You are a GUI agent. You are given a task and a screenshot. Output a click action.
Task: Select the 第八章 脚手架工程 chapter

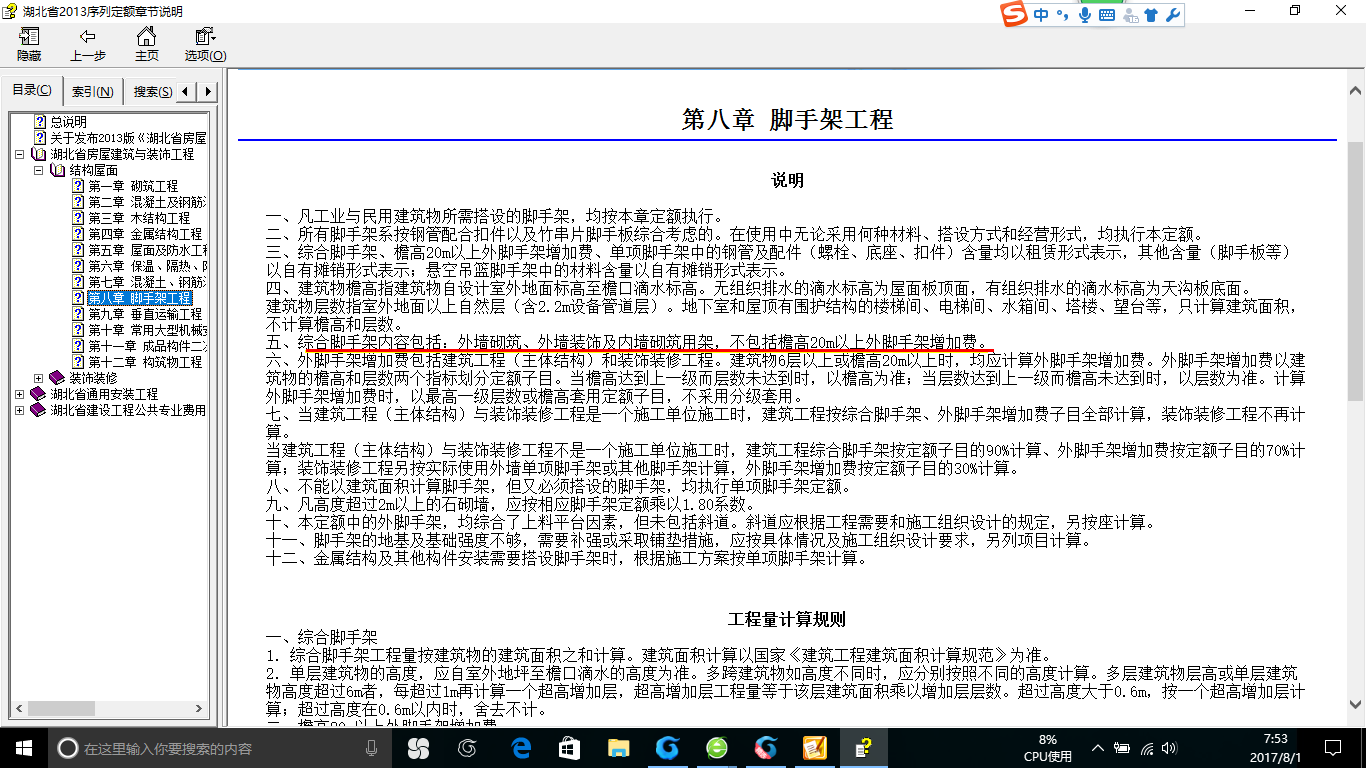pyautogui.click(x=139, y=298)
